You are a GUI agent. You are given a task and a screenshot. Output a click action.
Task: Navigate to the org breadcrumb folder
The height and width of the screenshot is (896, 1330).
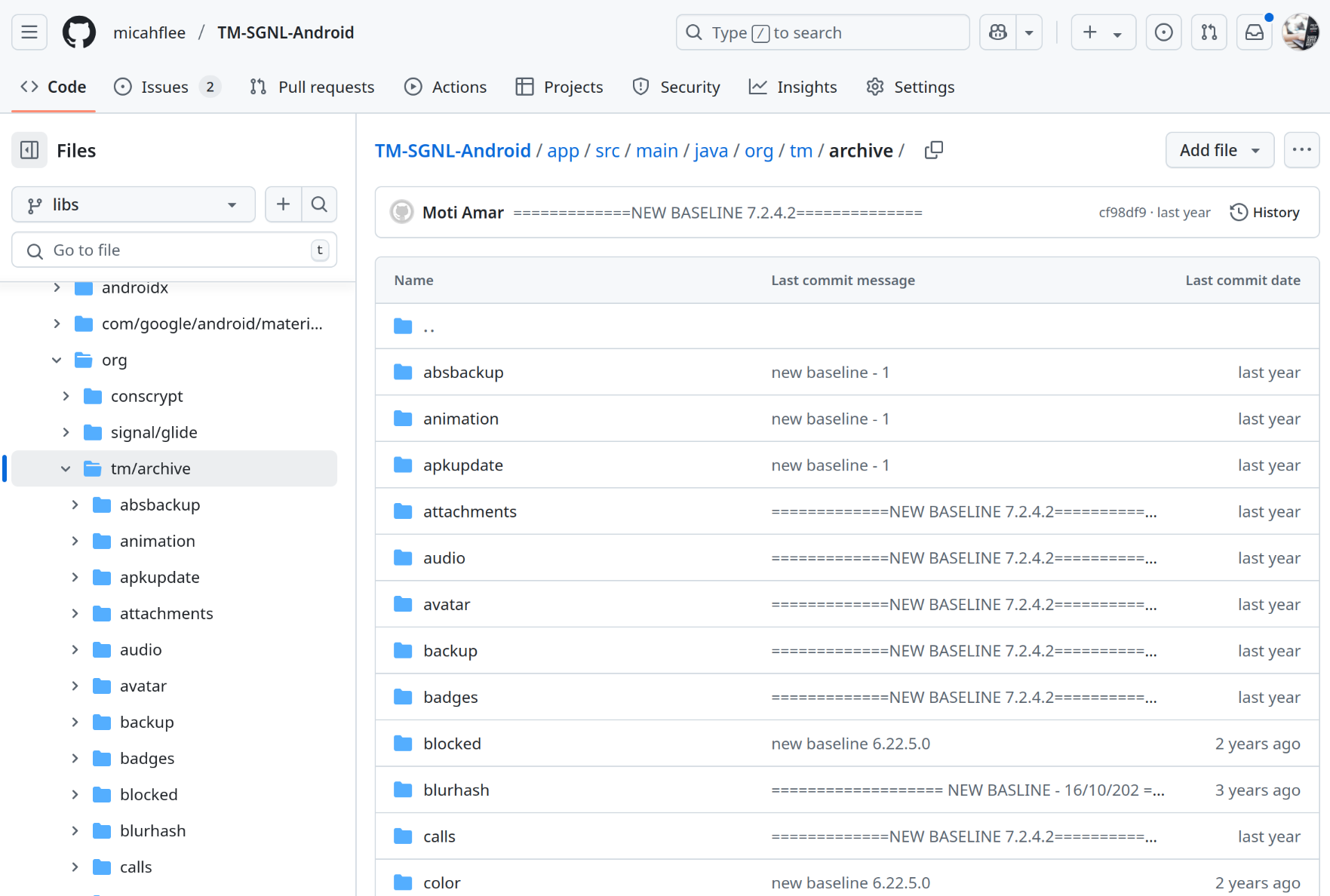tap(759, 151)
